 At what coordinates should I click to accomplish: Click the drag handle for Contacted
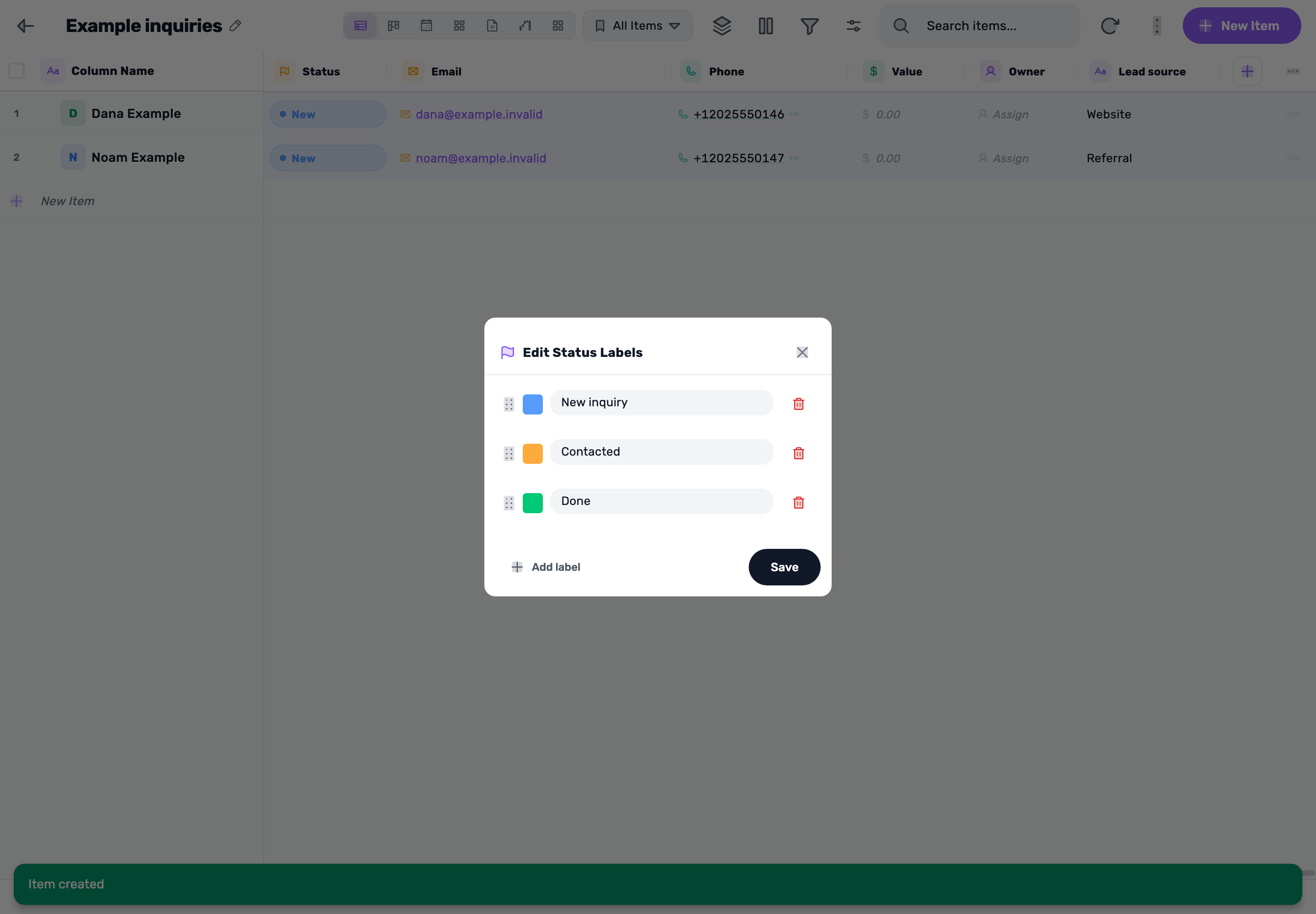pos(509,453)
